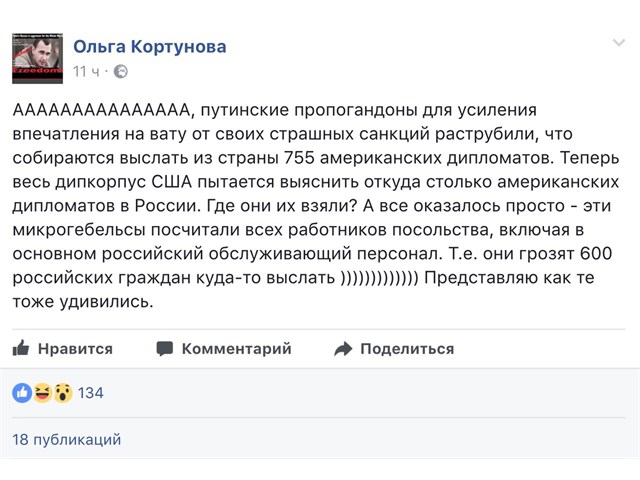Open the post options chevron menu
Screen dimensions: 640x480
pyautogui.click(x=619, y=42)
